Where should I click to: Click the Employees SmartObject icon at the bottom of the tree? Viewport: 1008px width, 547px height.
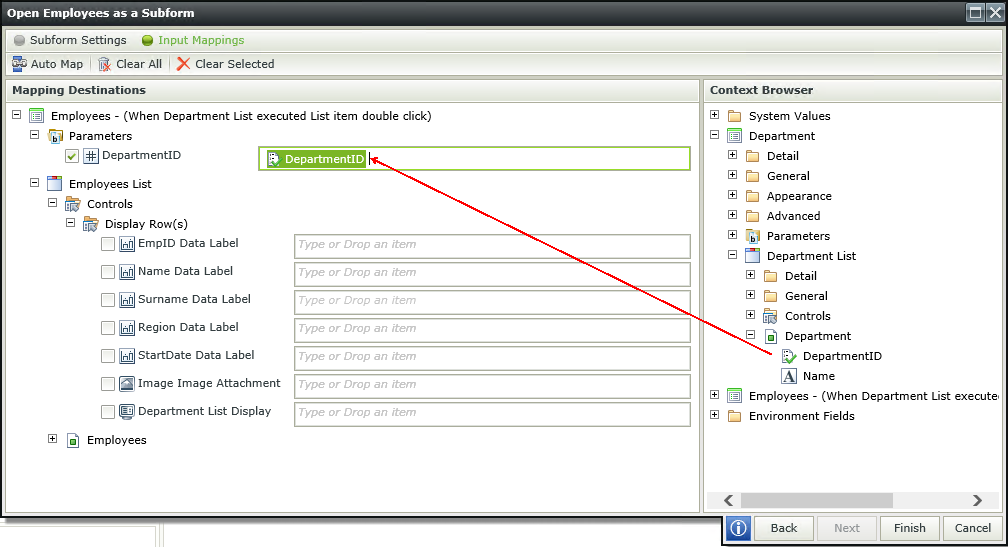click(73, 440)
